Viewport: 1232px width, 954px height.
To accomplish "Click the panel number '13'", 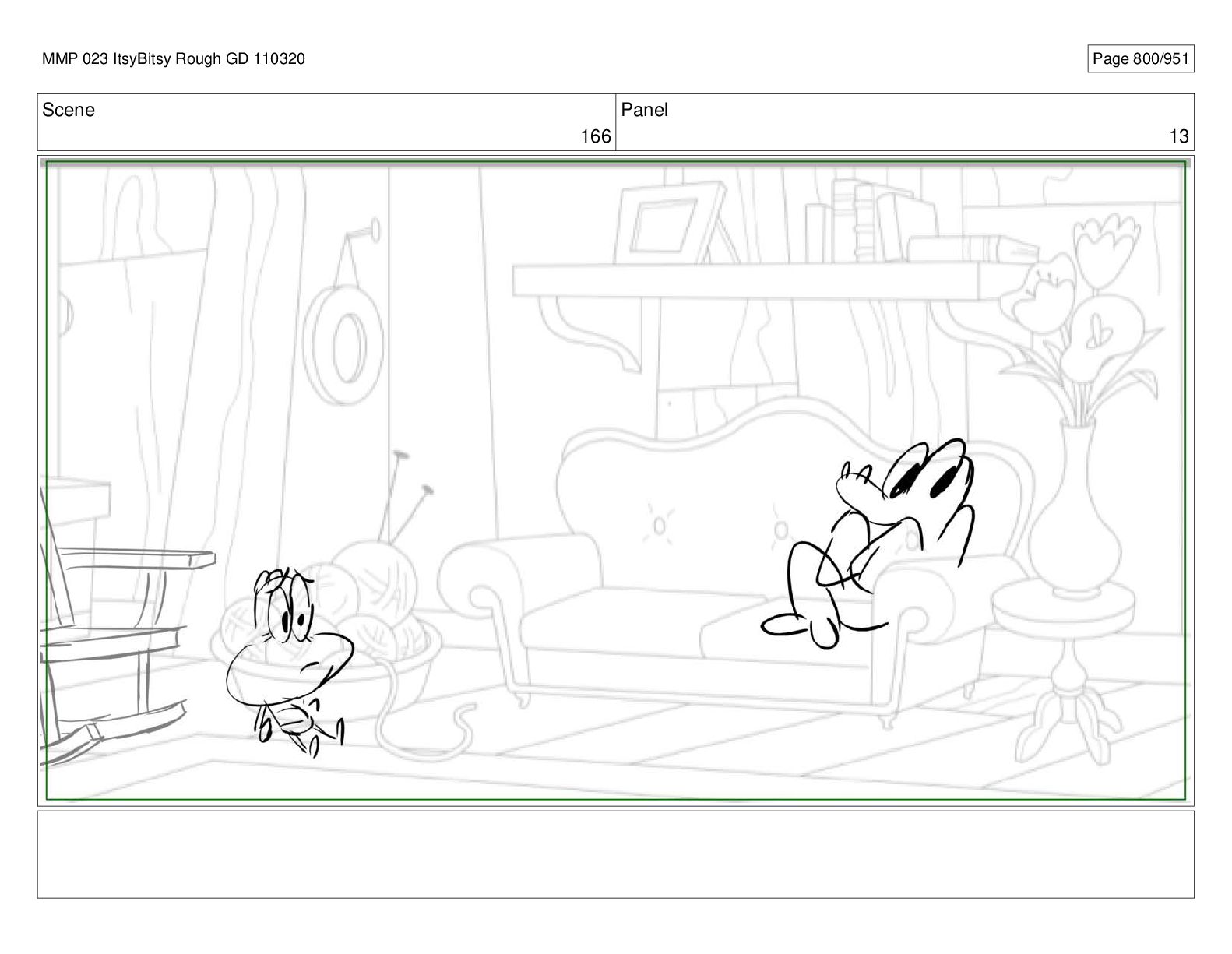I will click(1179, 136).
